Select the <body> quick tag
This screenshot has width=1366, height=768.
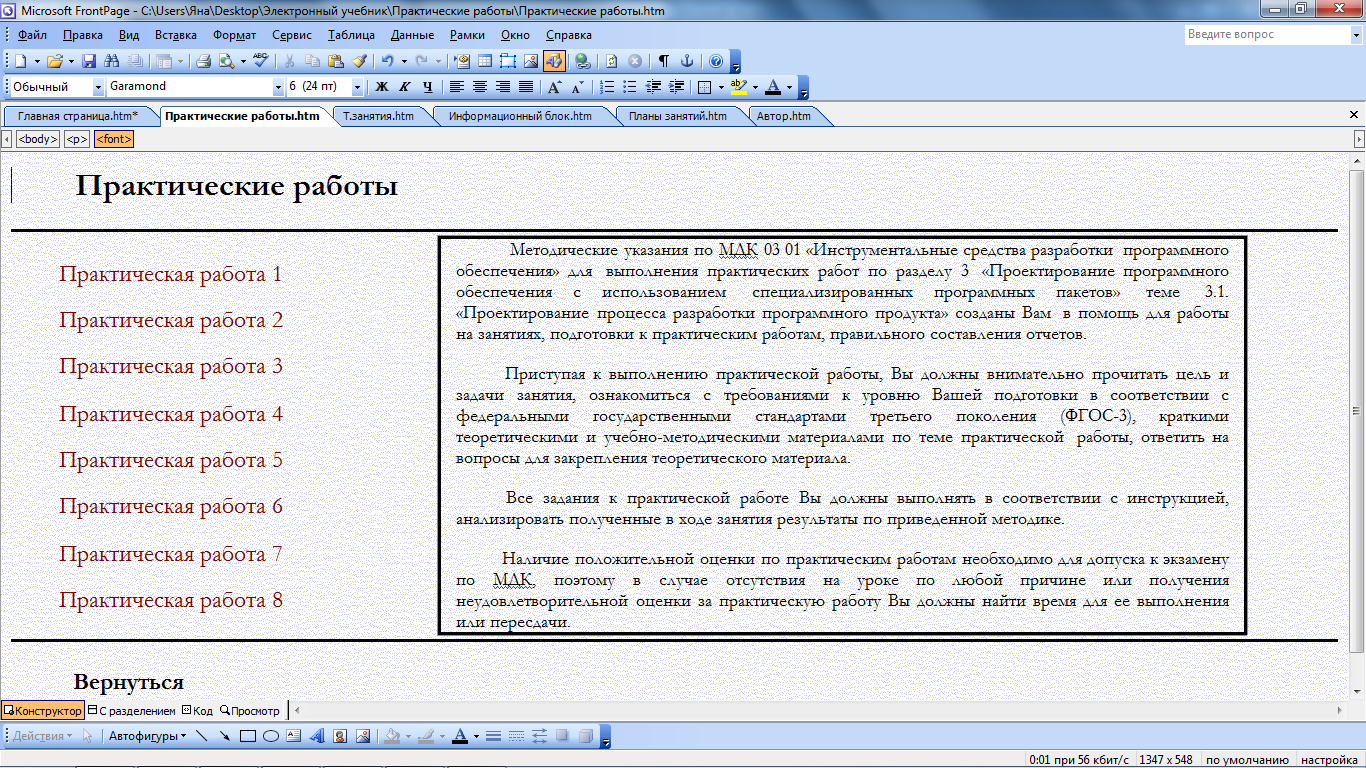click(38, 139)
